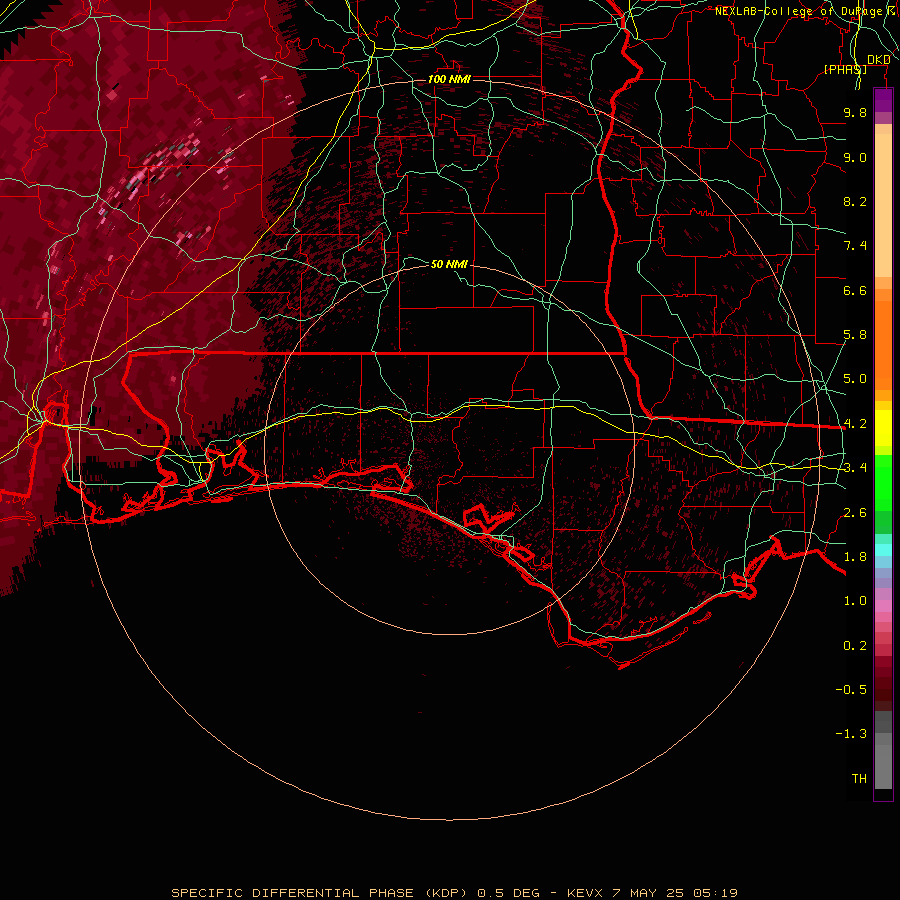This screenshot has width=900, height=900.
Task: Click the 6.6 value on the color scale
Action: point(855,290)
